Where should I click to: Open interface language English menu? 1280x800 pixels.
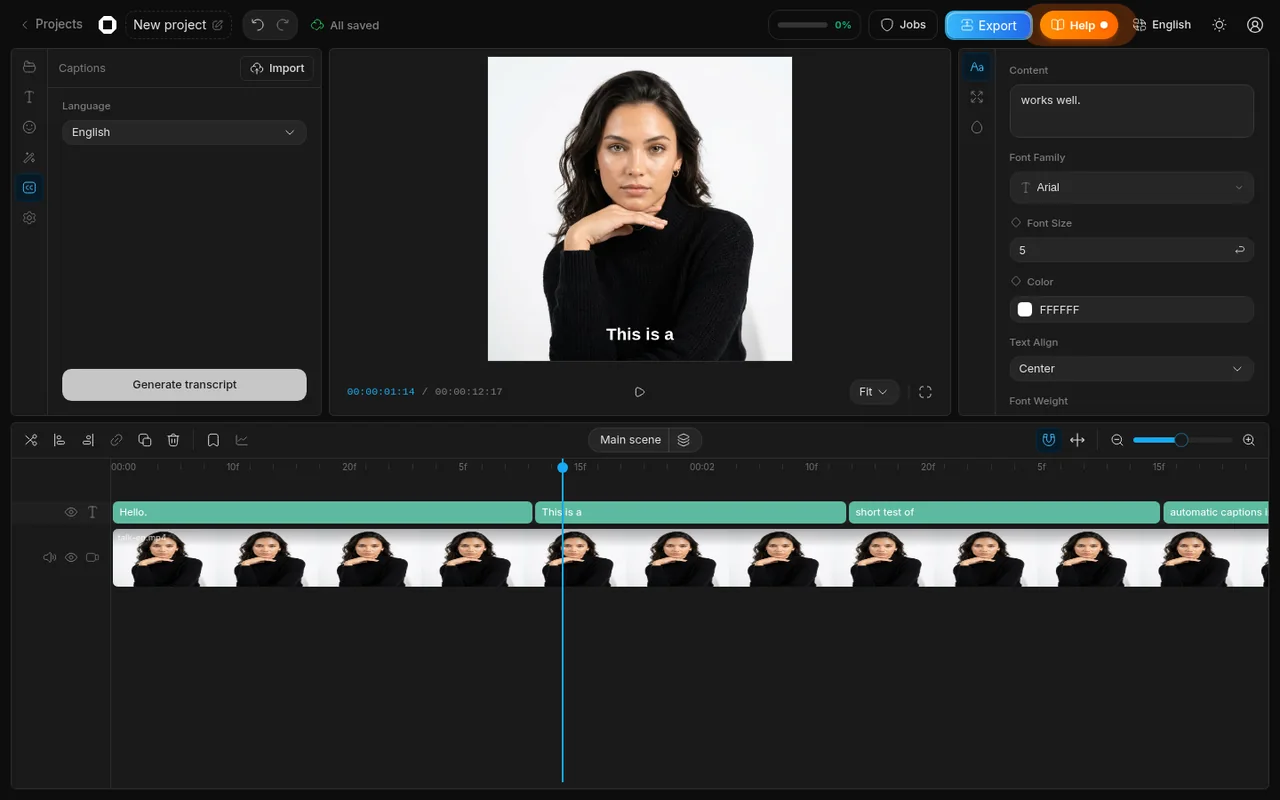pos(1161,25)
